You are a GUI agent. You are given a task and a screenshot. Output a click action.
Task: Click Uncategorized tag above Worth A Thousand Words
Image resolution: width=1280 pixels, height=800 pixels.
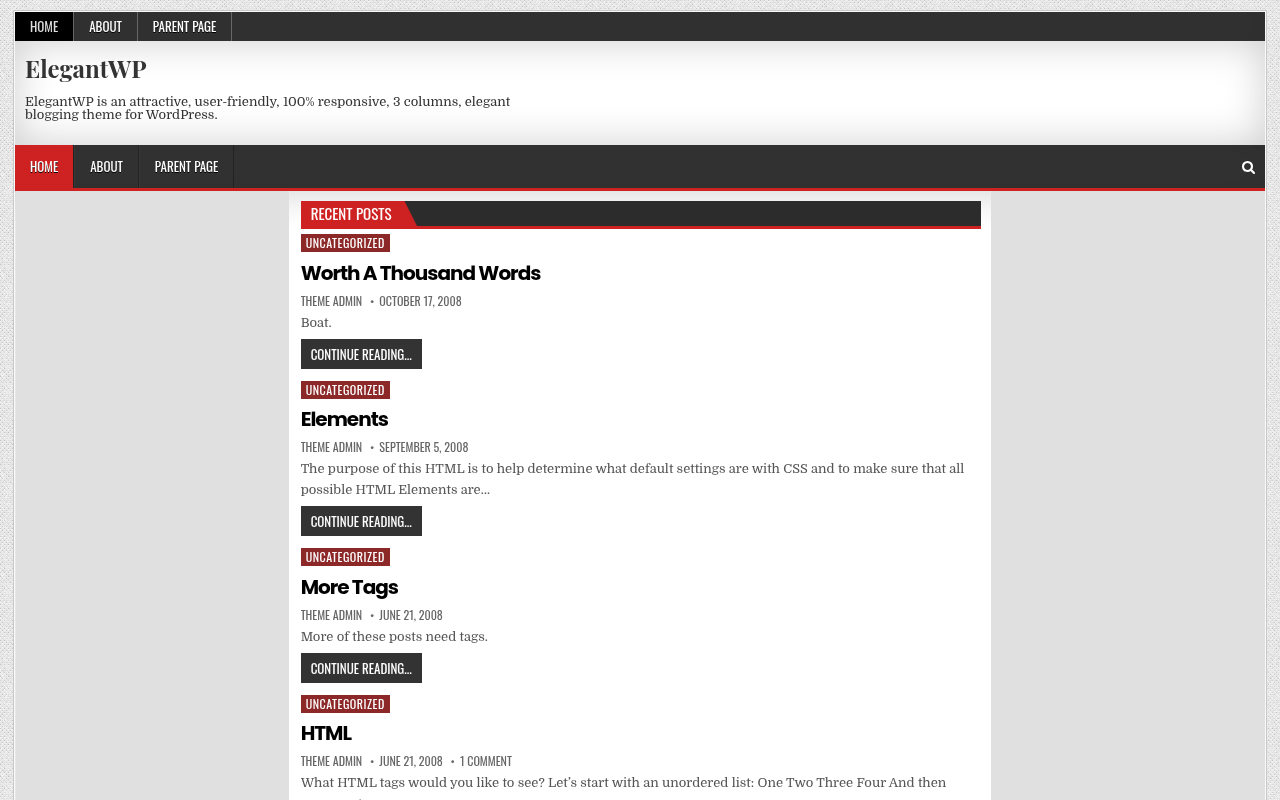pos(345,243)
